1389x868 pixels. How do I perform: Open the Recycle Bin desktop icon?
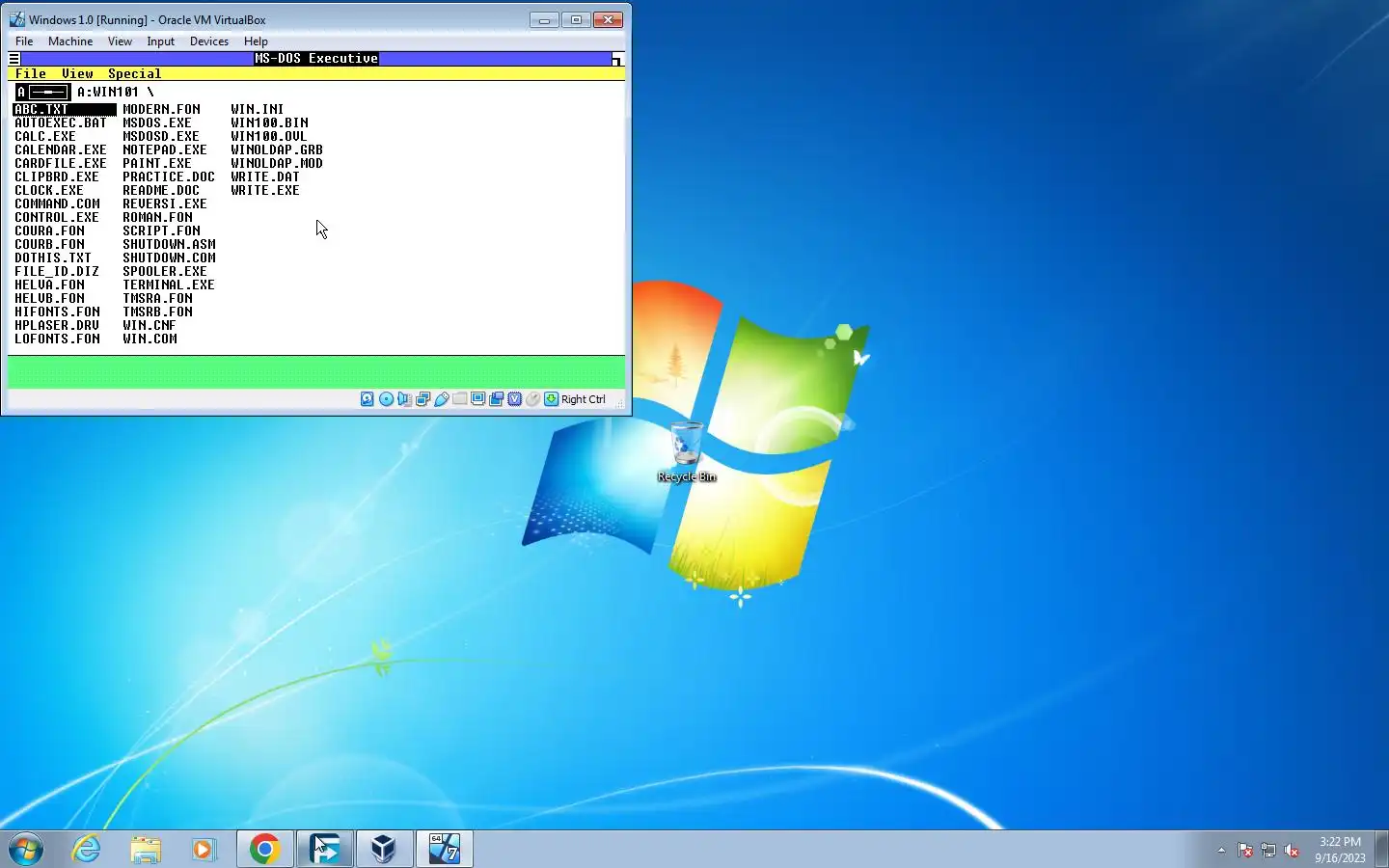(687, 451)
